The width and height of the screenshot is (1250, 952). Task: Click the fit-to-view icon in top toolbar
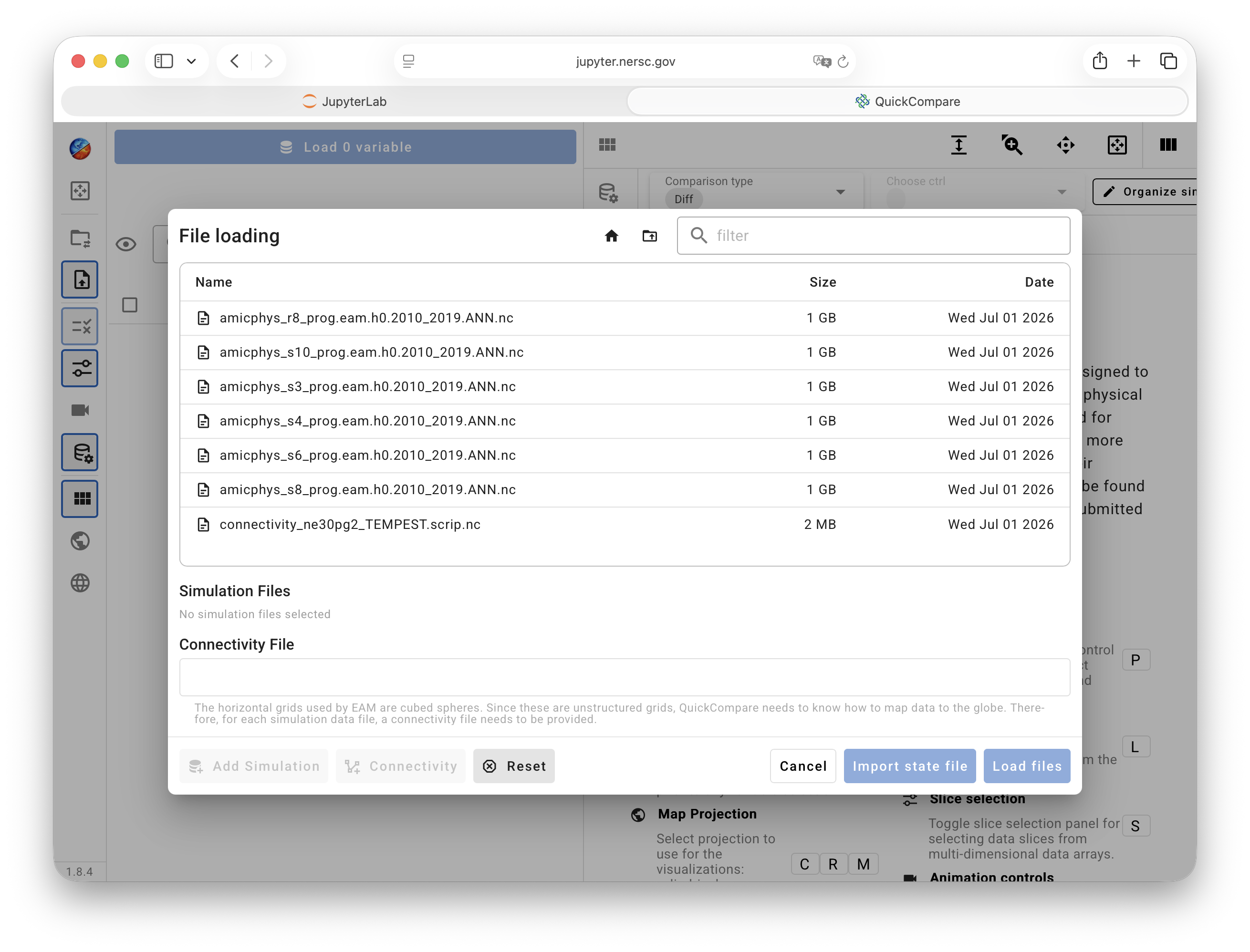pyautogui.click(x=1117, y=145)
